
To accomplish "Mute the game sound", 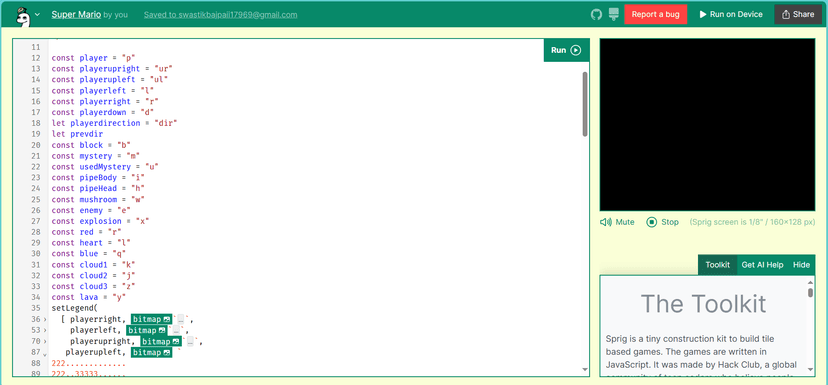I will pyautogui.click(x=617, y=222).
